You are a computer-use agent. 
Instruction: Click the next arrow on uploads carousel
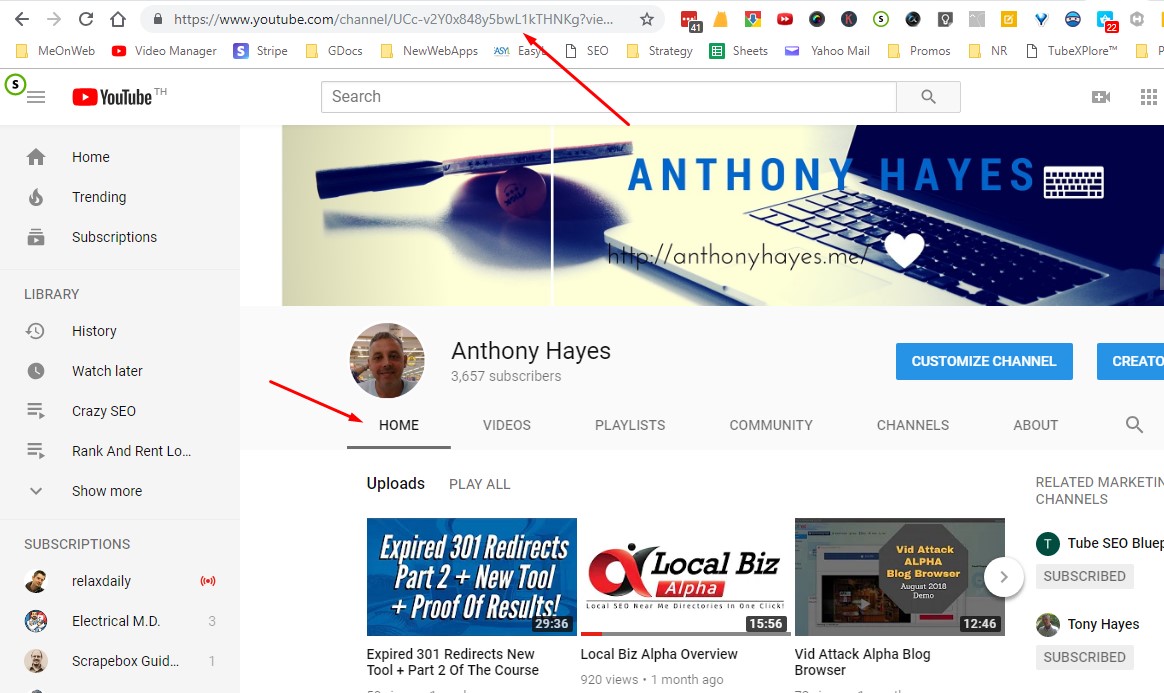tap(1004, 577)
